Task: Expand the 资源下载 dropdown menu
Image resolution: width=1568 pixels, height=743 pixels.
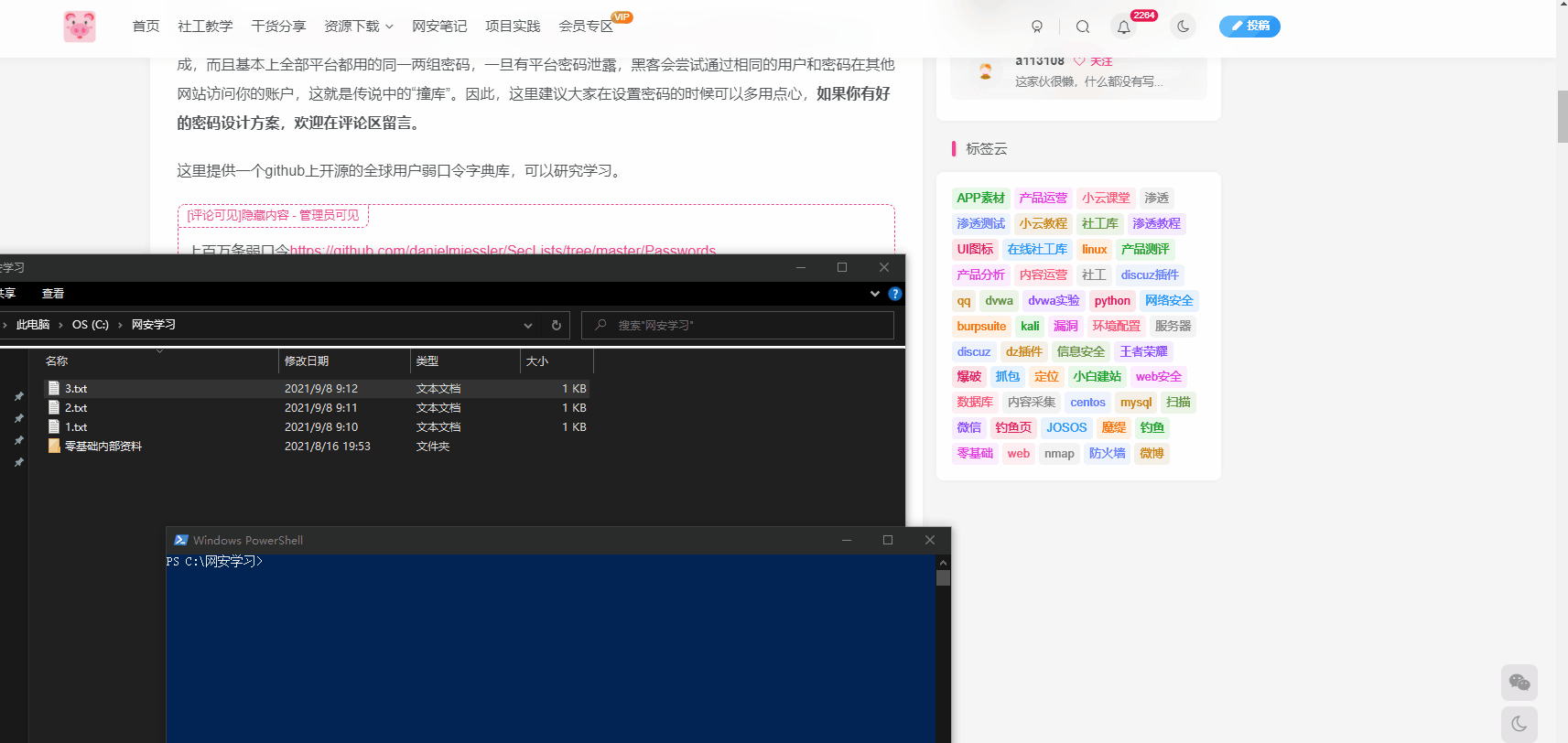Action: tap(359, 27)
